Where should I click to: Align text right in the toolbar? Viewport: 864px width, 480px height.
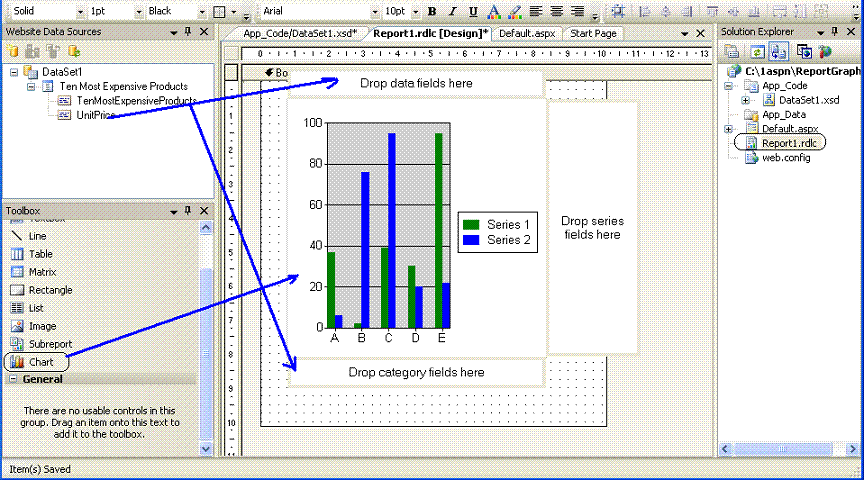tap(577, 11)
